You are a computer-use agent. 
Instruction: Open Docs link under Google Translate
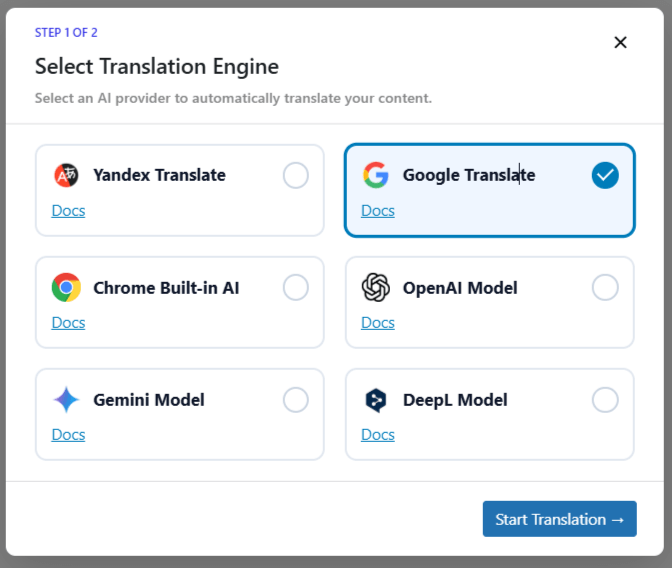[x=378, y=211]
